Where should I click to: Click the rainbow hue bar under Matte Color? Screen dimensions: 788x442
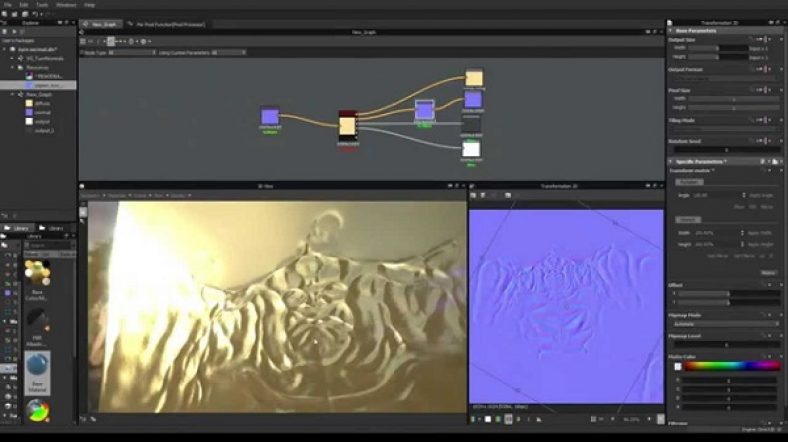point(732,366)
